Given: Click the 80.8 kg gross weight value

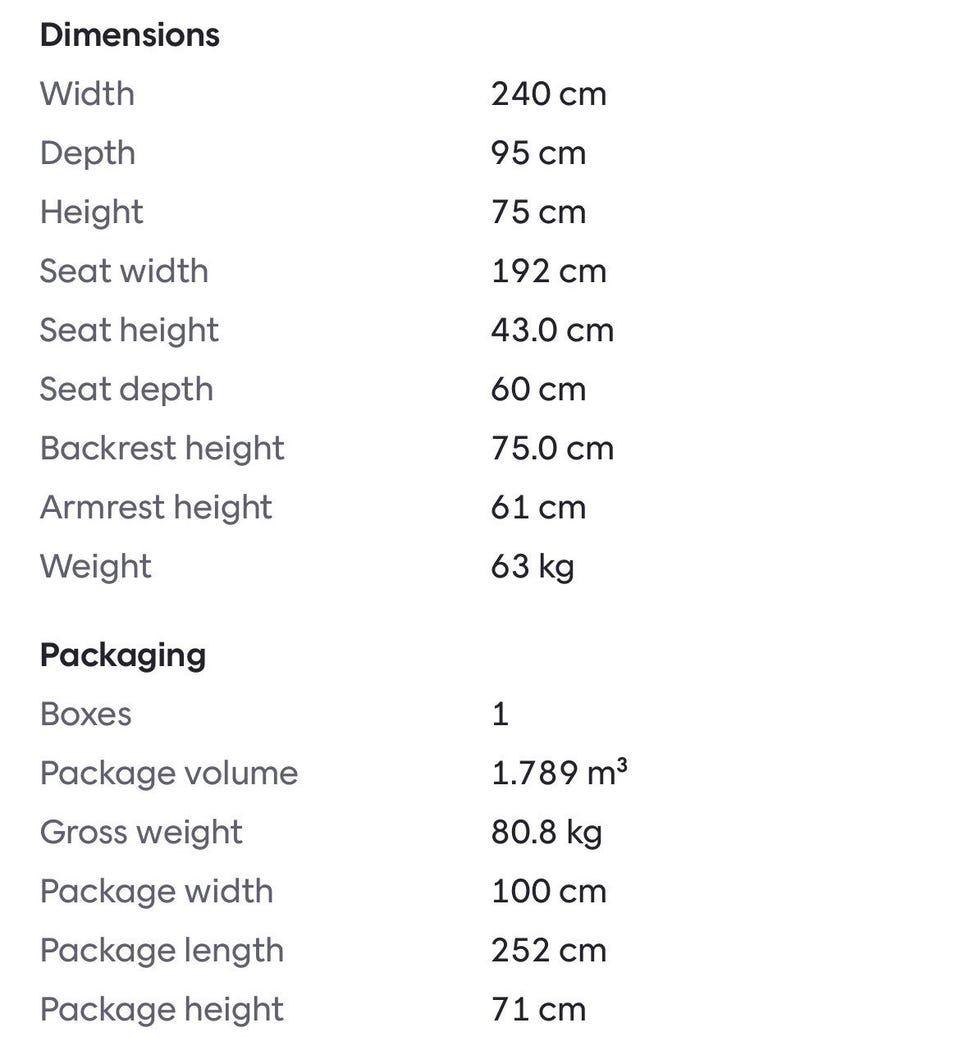Looking at the screenshot, I should pos(546,832).
